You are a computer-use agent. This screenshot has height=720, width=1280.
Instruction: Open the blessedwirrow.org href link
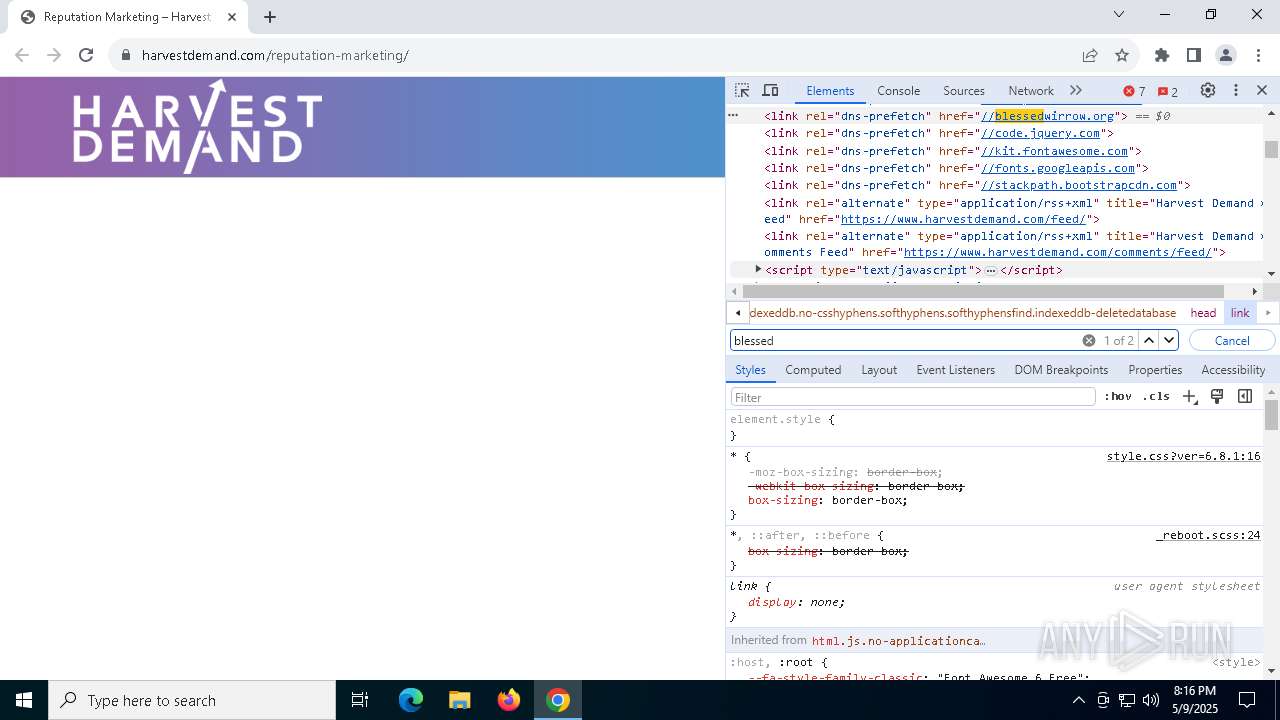pos(1047,116)
